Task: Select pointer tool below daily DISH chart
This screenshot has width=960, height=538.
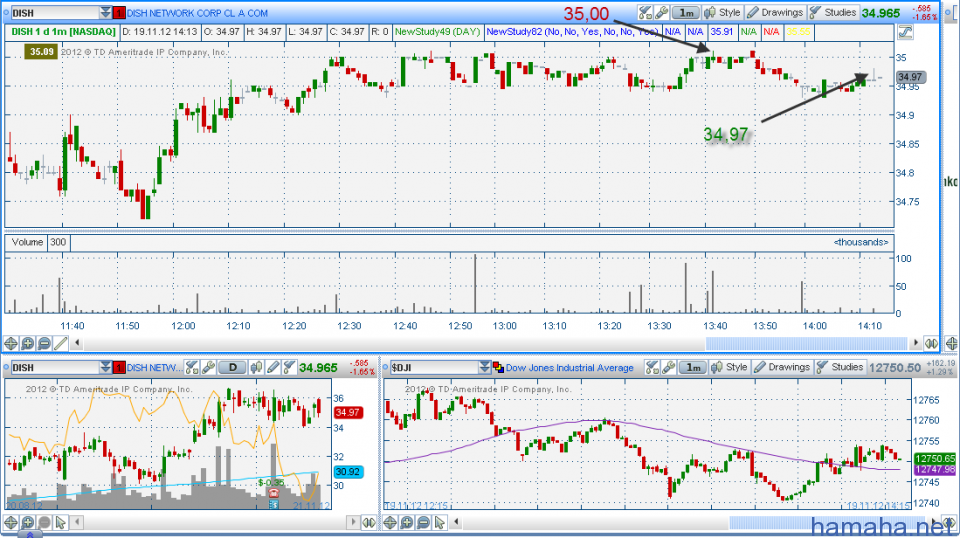Action: pos(61,522)
